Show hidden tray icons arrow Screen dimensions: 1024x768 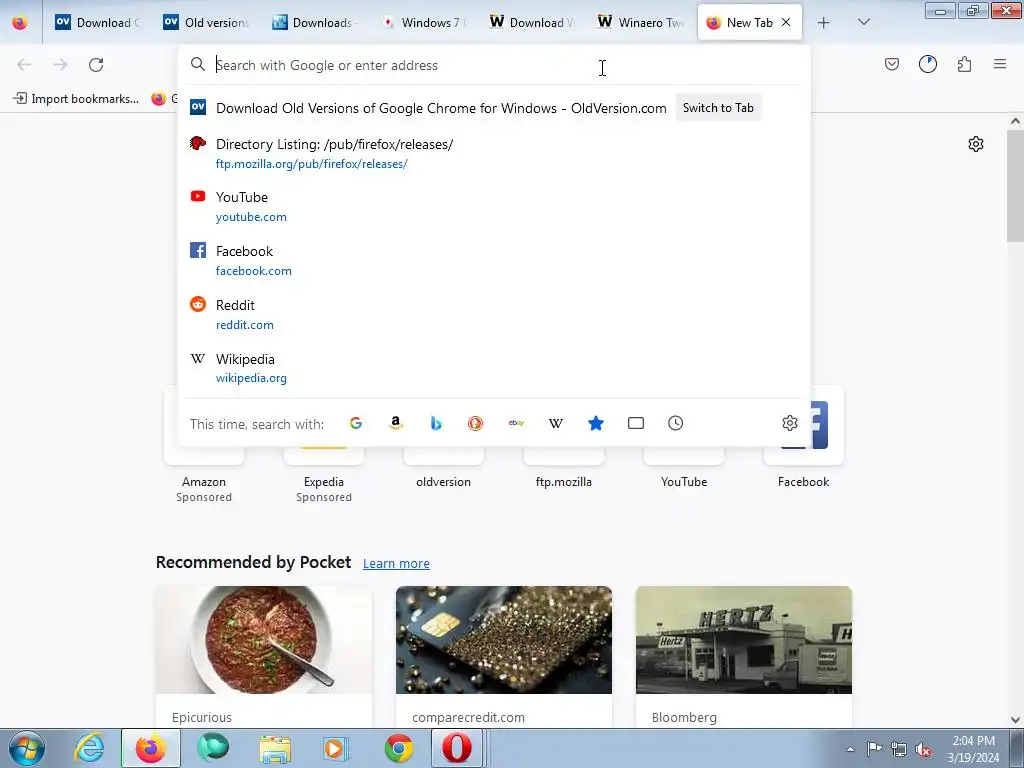850,749
